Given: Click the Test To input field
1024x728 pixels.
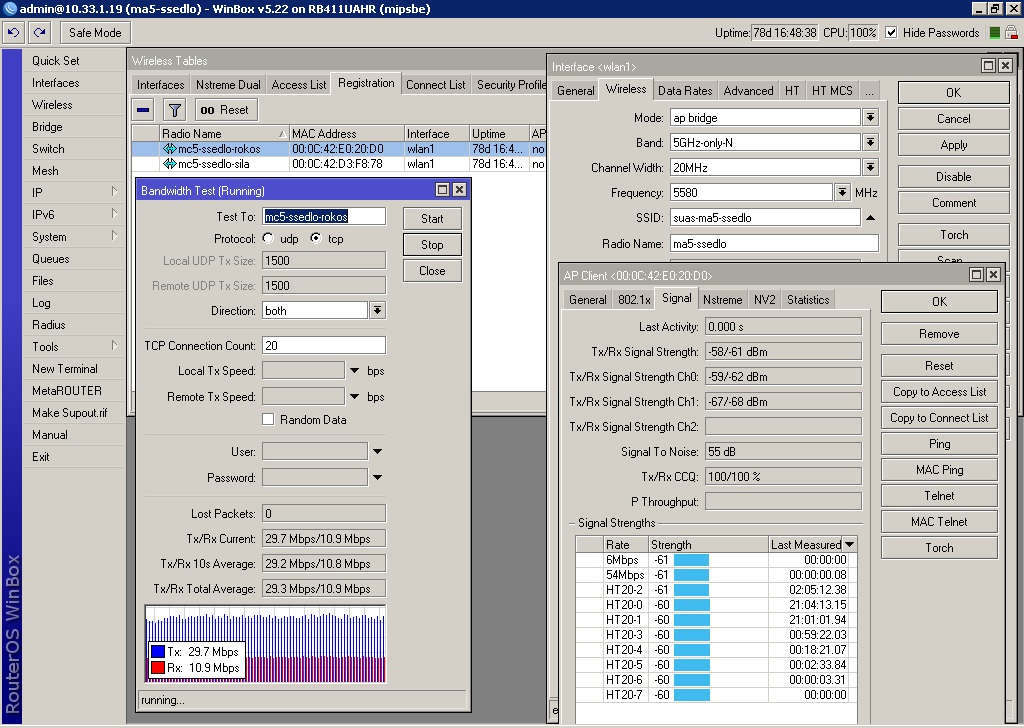Looking at the screenshot, I should 324,216.
